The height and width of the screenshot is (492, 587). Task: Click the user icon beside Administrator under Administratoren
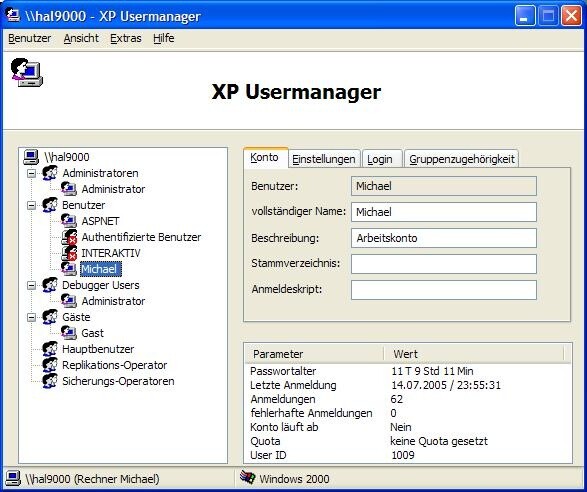(x=69, y=189)
